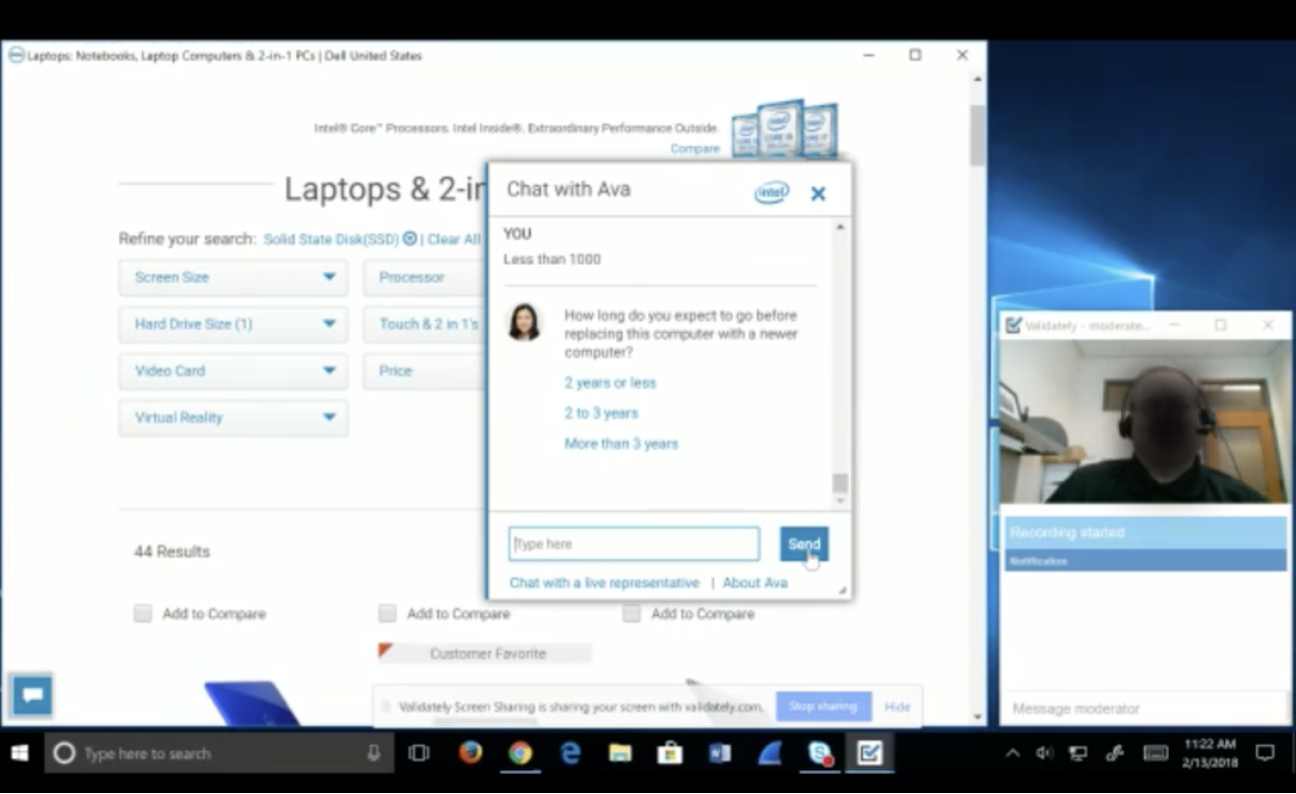The width and height of the screenshot is (1296, 794).
Task: Open File Explorer from the taskbar
Action: 620,753
